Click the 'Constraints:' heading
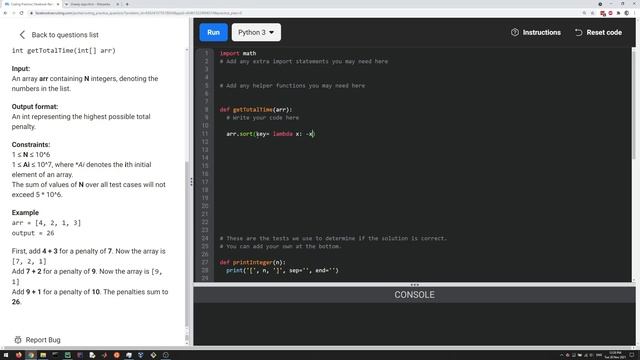The height and width of the screenshot is (360, 640). (31, 144)
